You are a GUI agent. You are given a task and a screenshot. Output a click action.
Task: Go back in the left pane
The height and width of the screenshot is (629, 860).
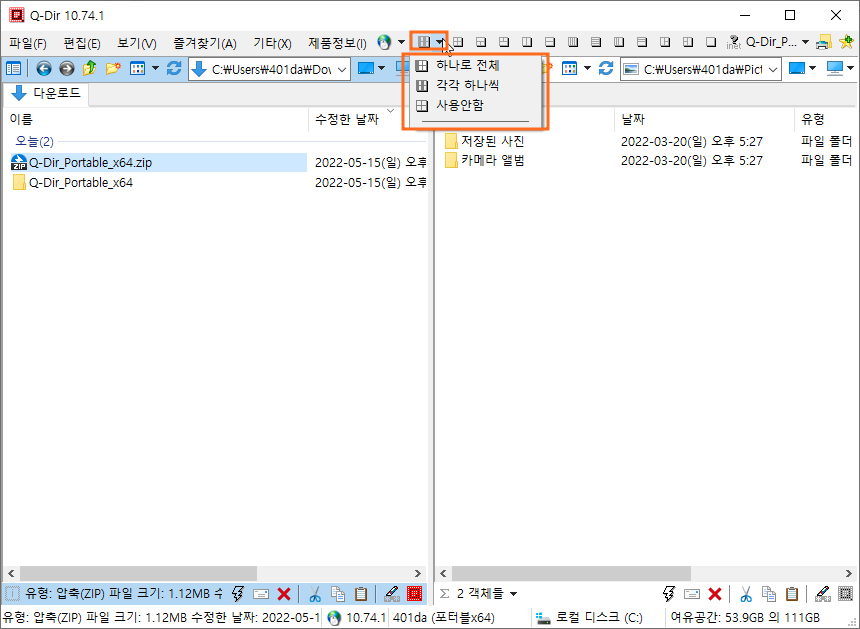pyautogui.click(x=44, y=69)
